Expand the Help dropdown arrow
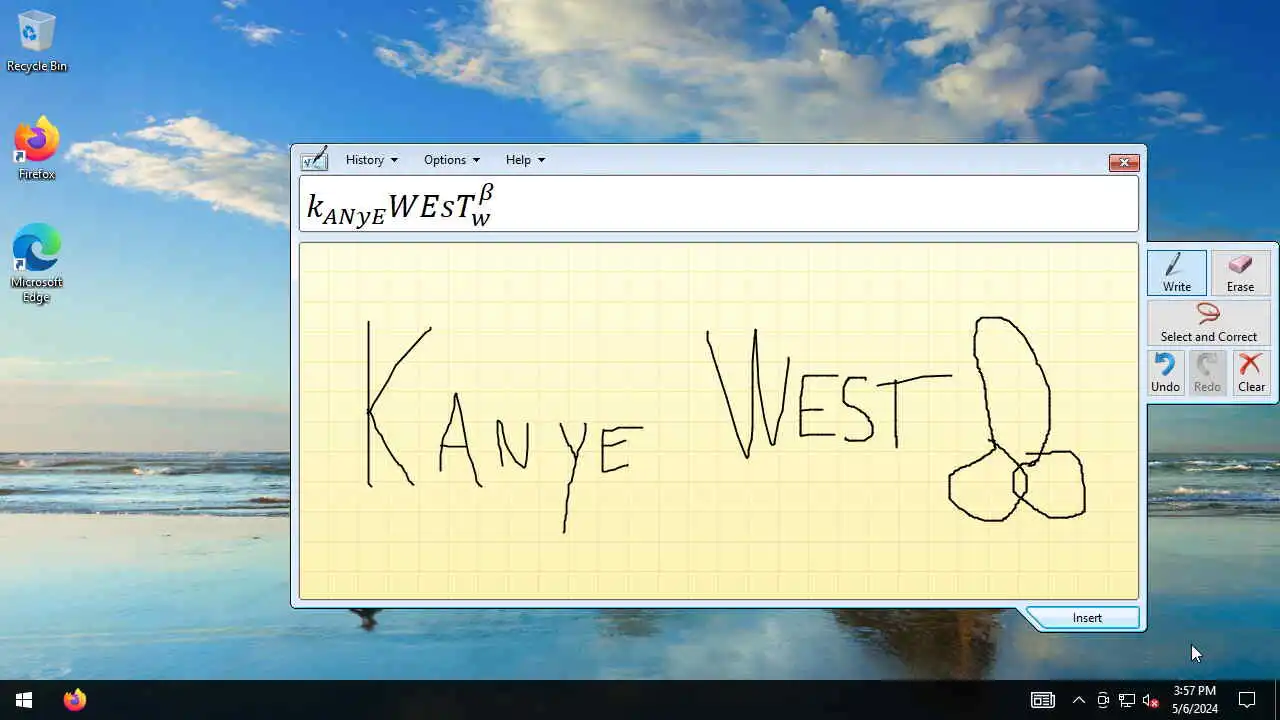The height and width of the screenshot is (720, 1280). [541, 160]
